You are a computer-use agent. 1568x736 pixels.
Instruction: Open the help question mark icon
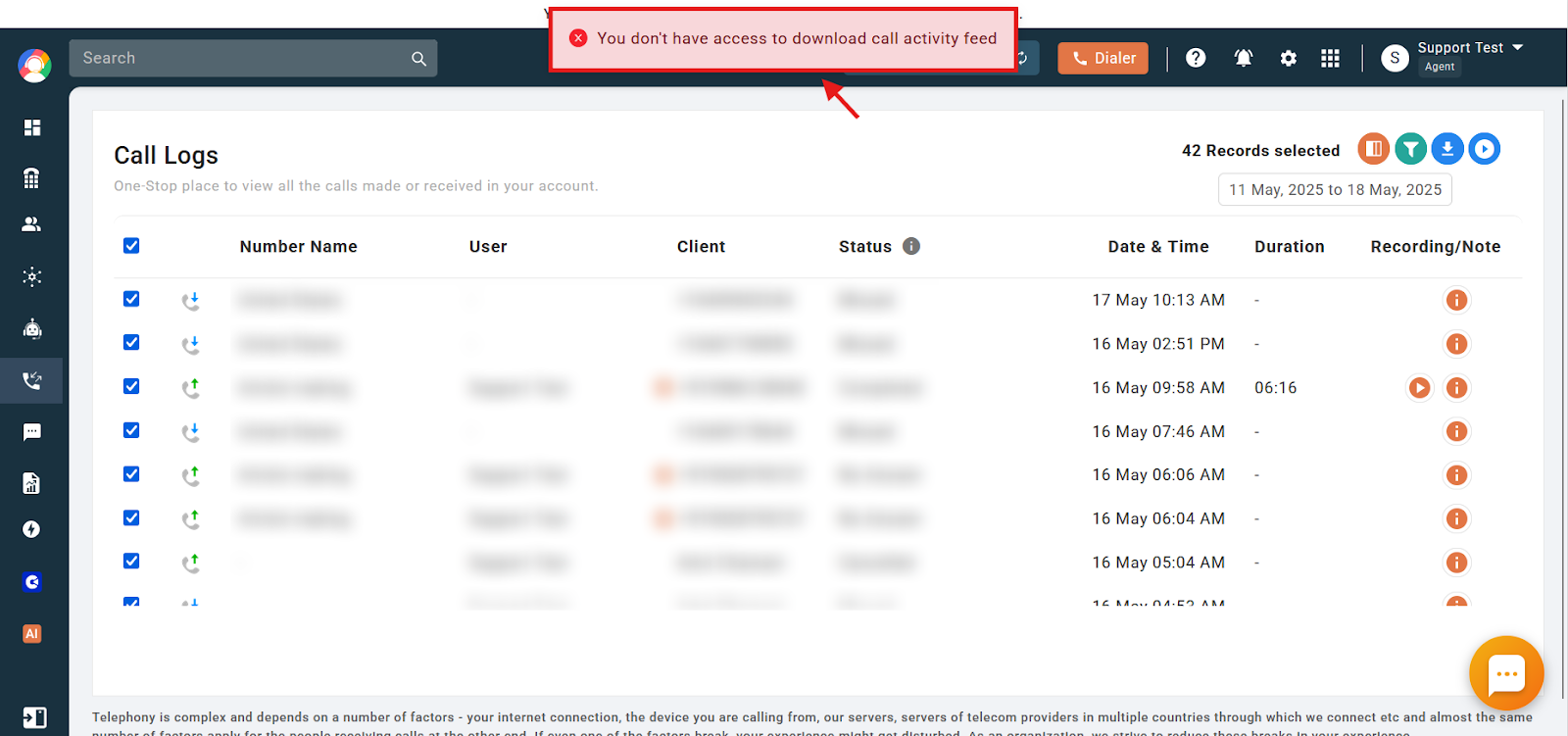pyautogui.click(x=1196, y=58)
